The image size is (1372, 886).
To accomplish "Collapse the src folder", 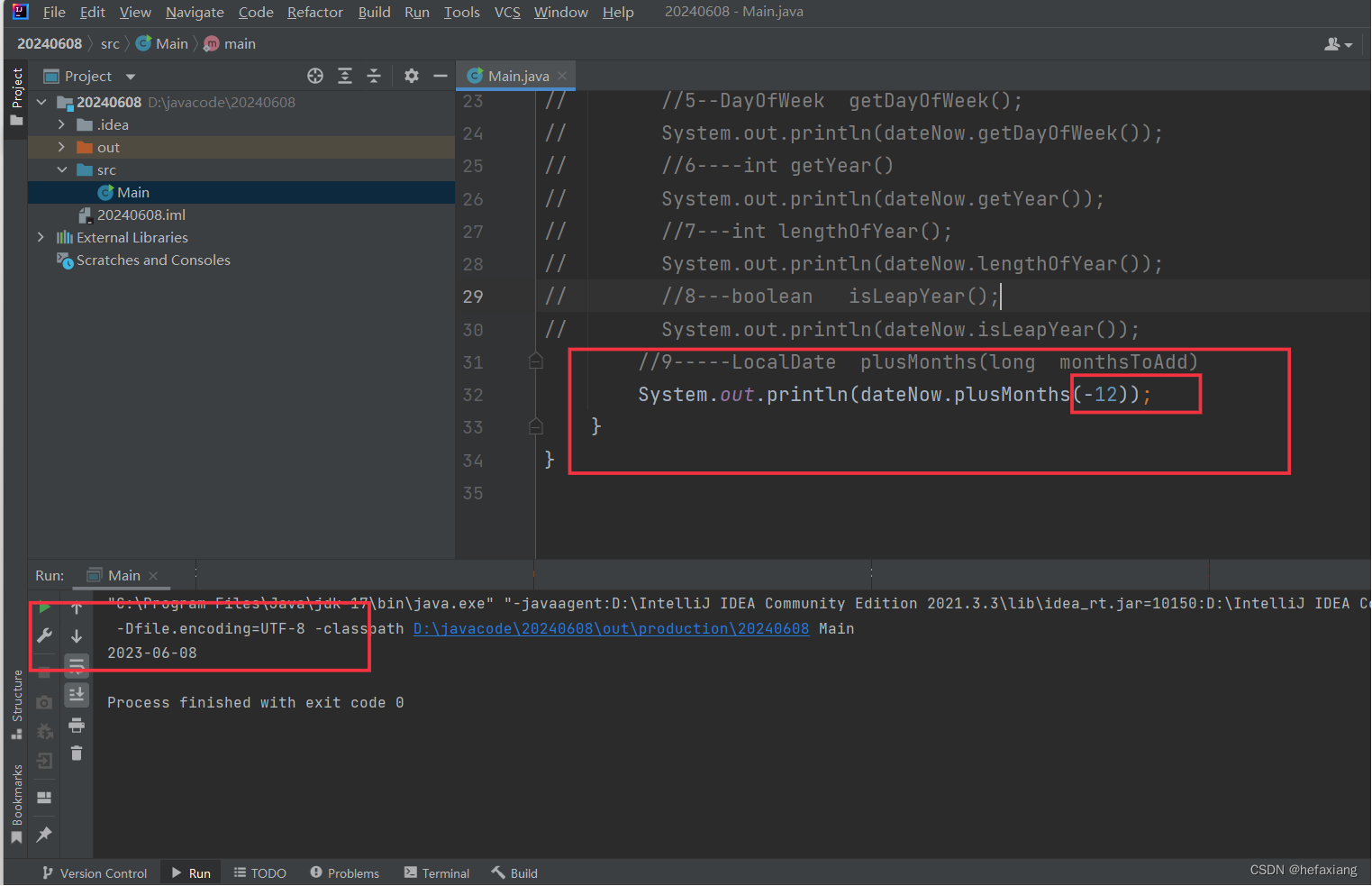I will (x=61, y=169).
